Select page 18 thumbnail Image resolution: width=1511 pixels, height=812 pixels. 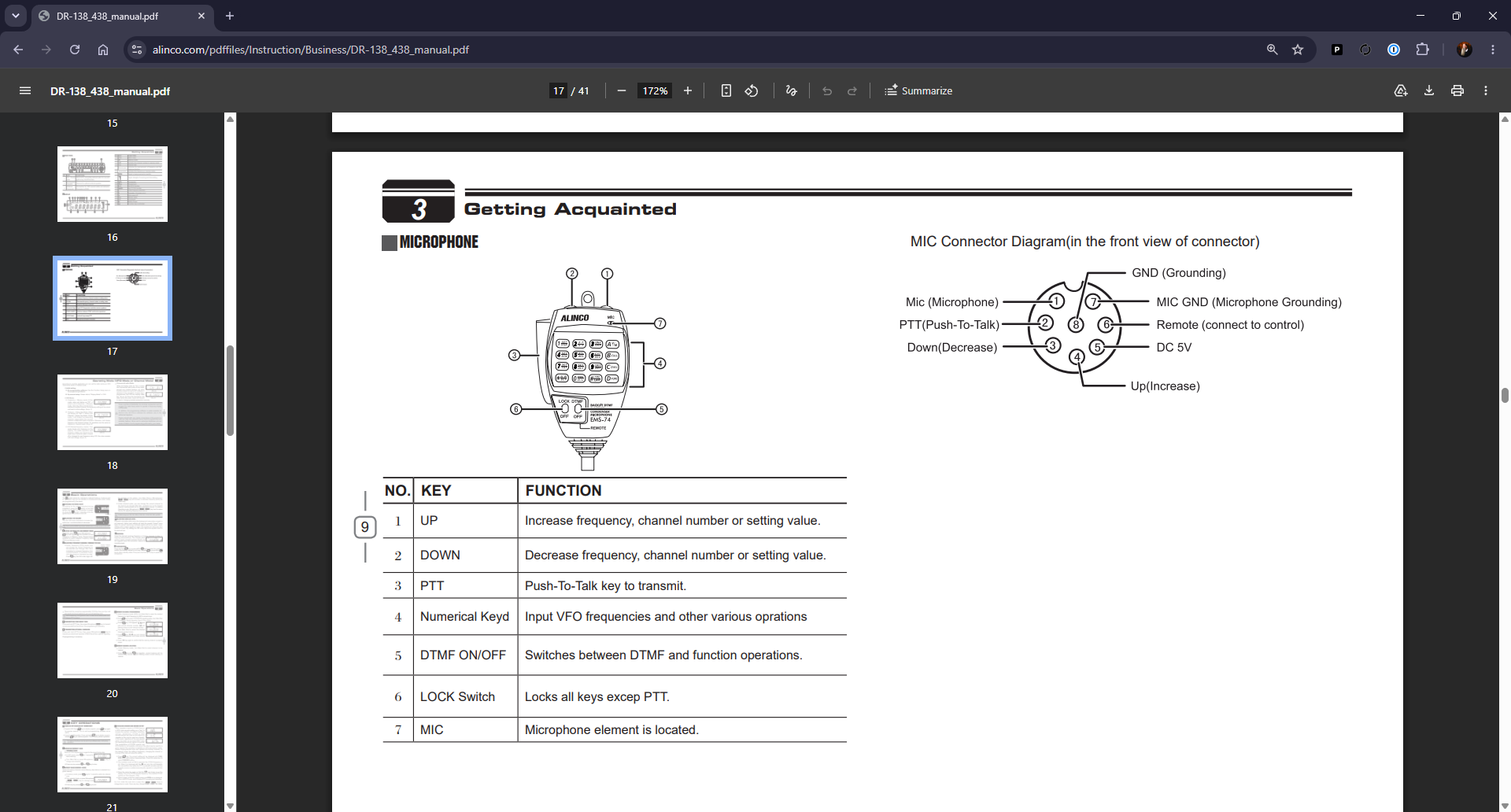(x=113, y=412)
